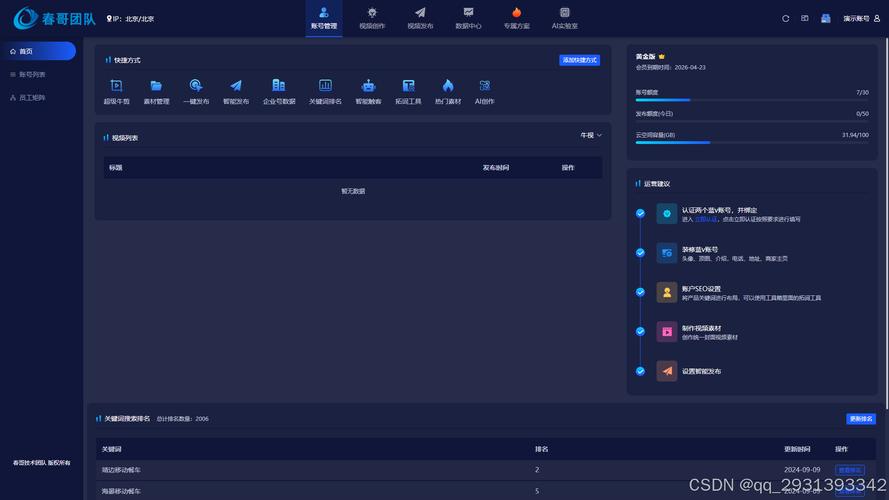Click the 智能发布 paper plane shortcut
889x500 pixels.
(x=236, y=87)
